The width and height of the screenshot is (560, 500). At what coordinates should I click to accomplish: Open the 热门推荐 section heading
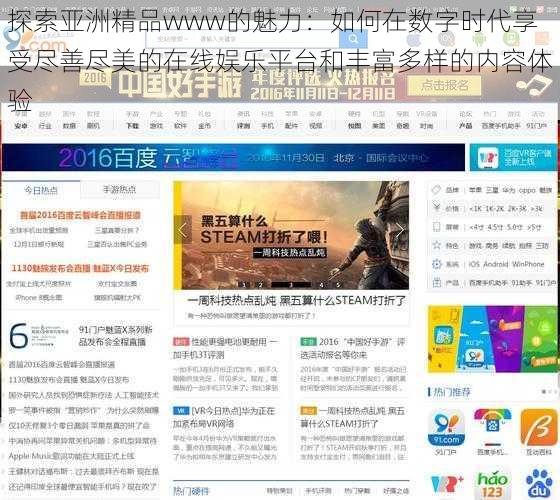coord(451,392)
